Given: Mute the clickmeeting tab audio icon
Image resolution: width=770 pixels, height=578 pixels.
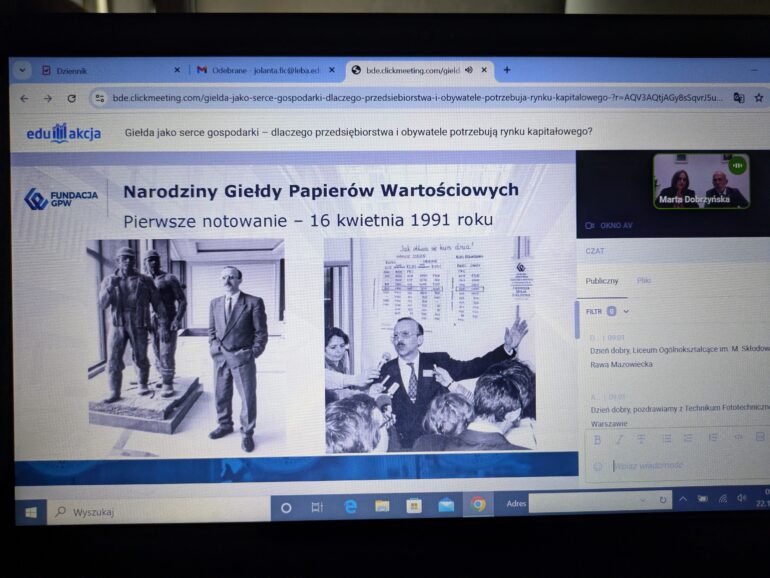Looking at the screenshot, I should click(469, 70).
